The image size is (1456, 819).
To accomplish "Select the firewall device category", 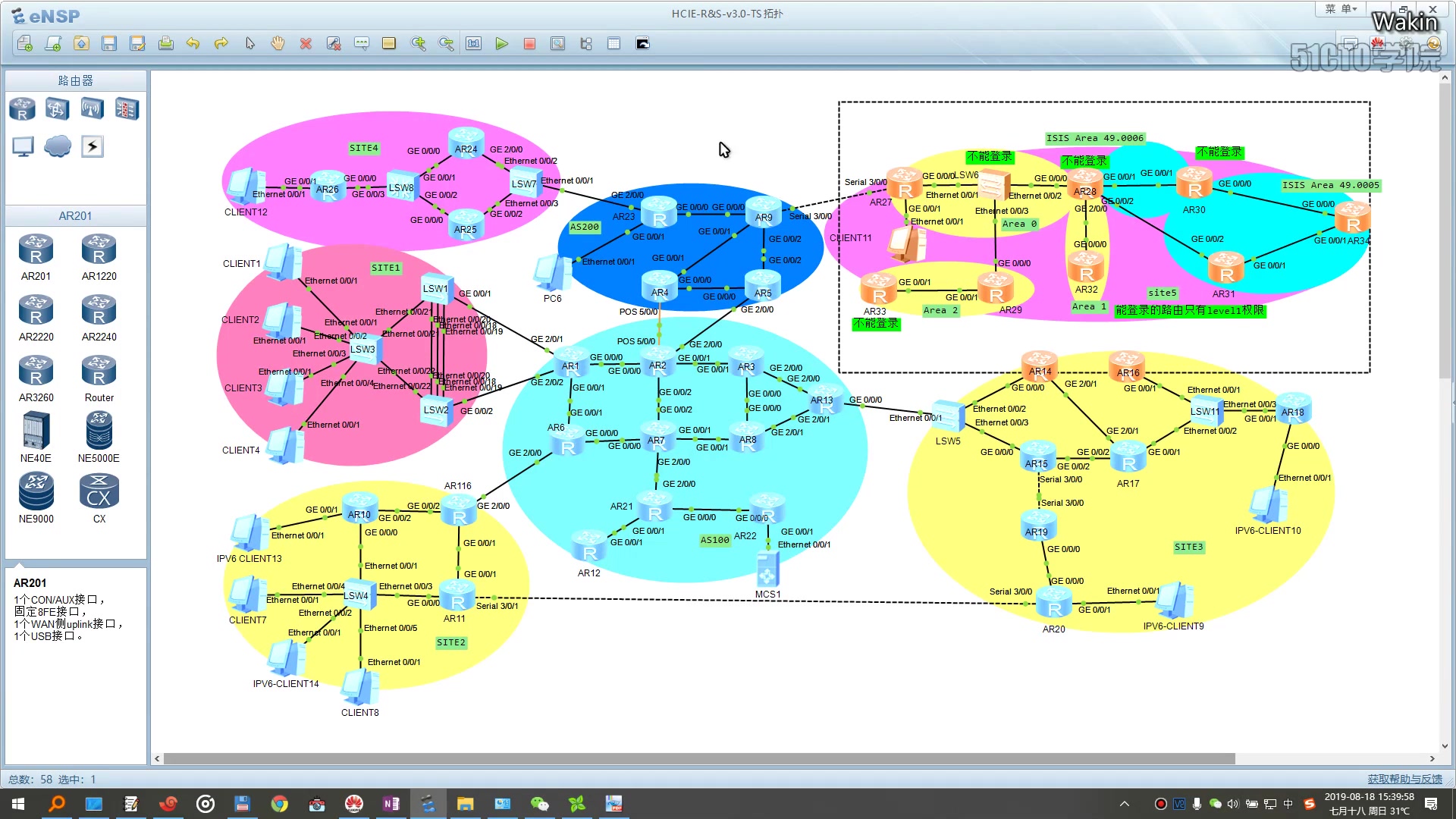I will (x=127, y=109).
